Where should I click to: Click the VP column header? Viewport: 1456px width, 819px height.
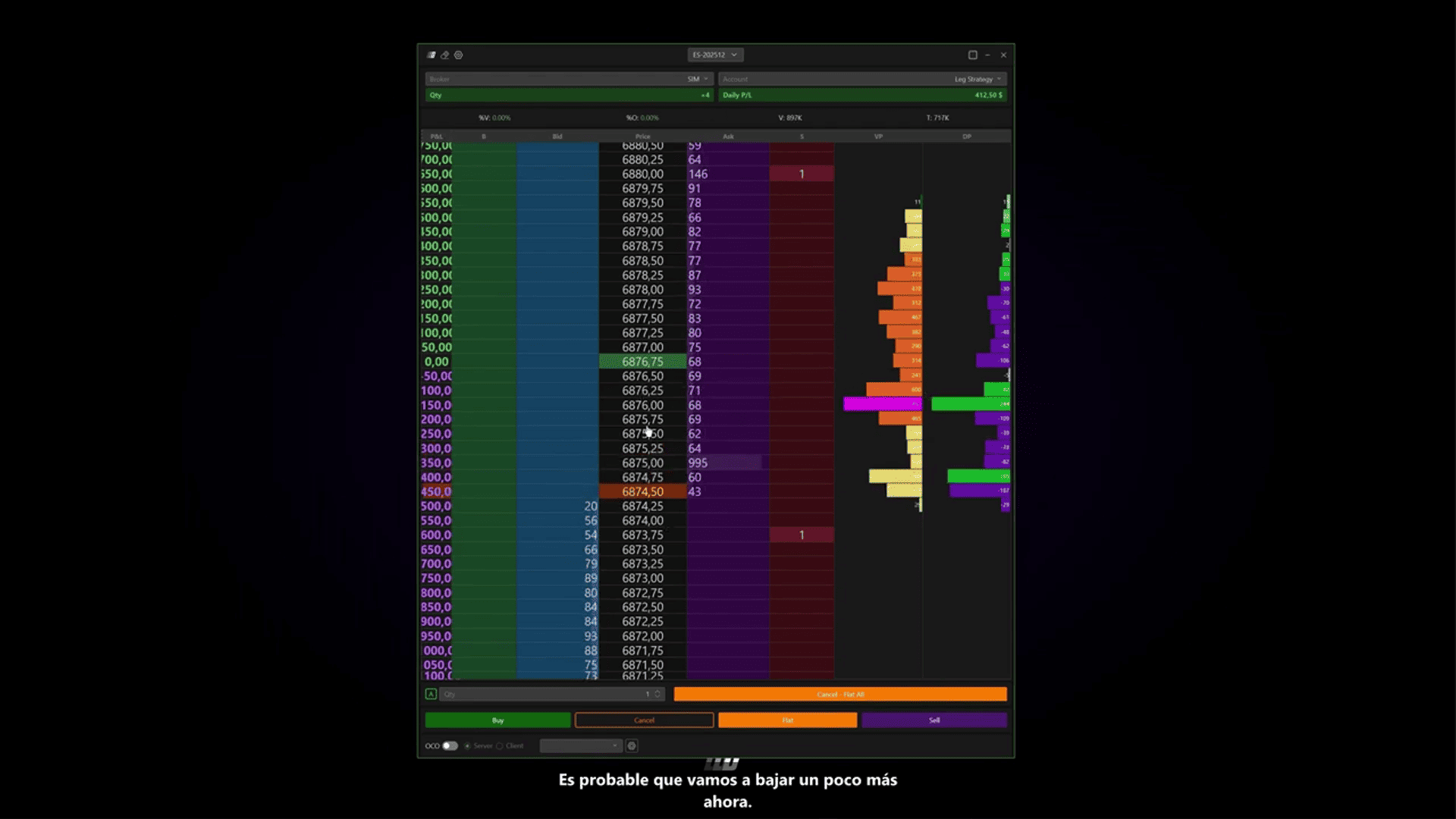coord(878,136)
